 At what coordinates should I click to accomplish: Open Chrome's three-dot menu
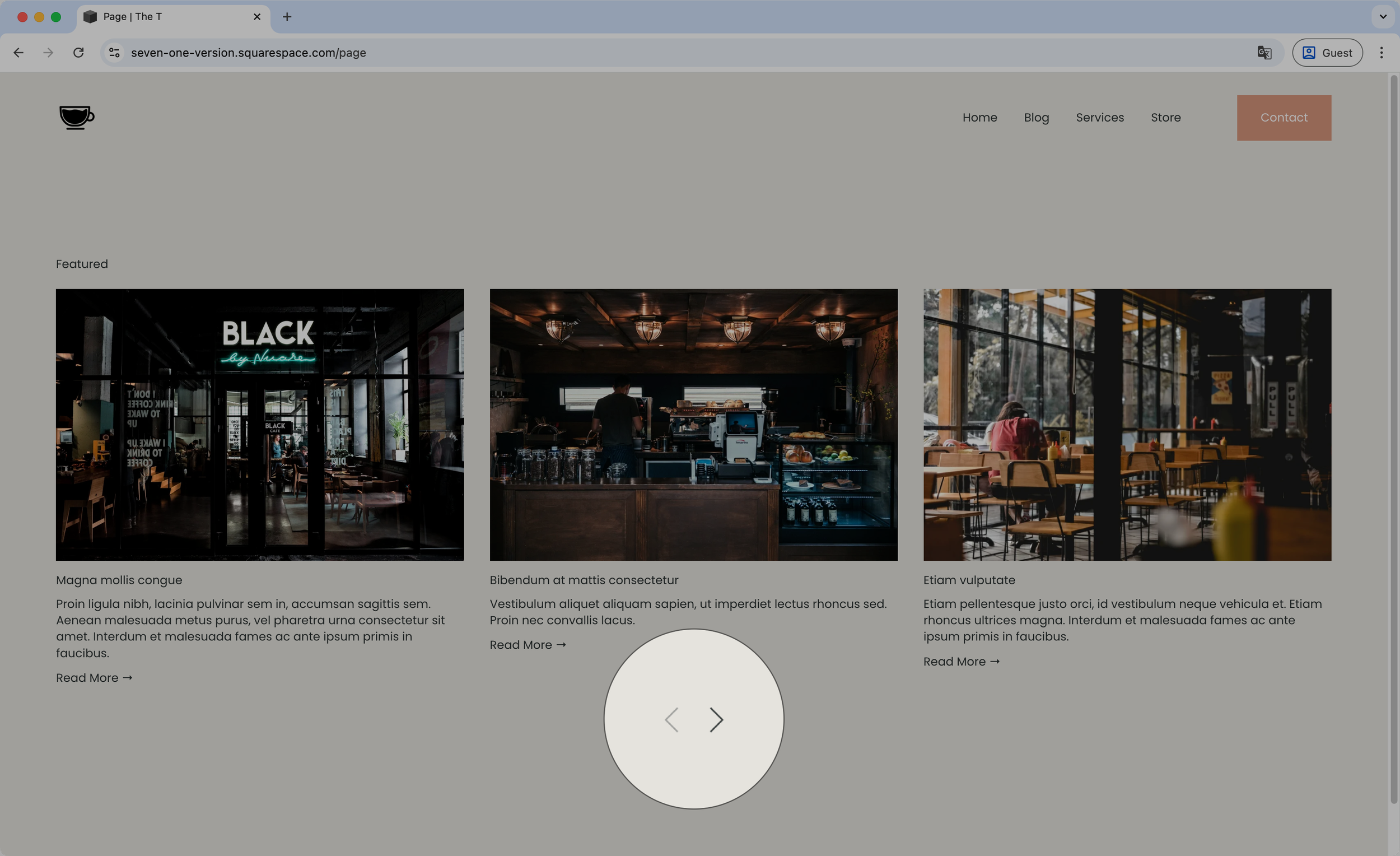1382,53
